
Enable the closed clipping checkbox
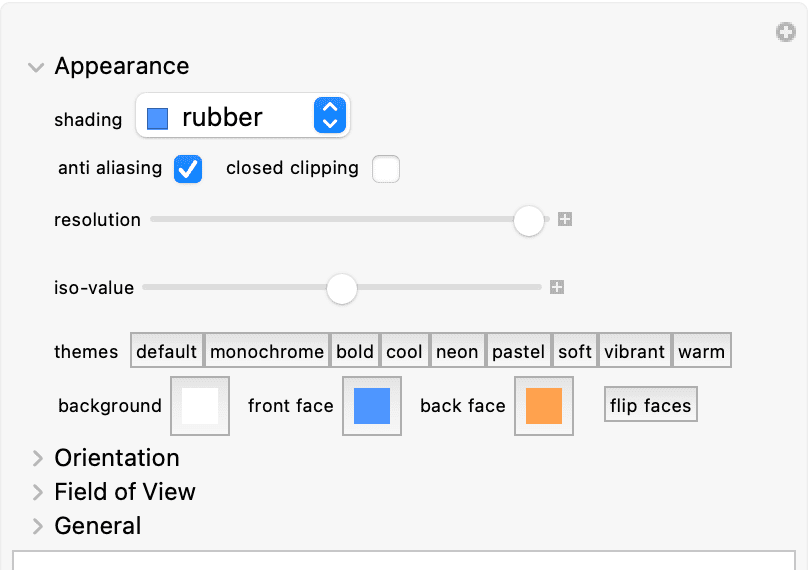tap(386, 169)
